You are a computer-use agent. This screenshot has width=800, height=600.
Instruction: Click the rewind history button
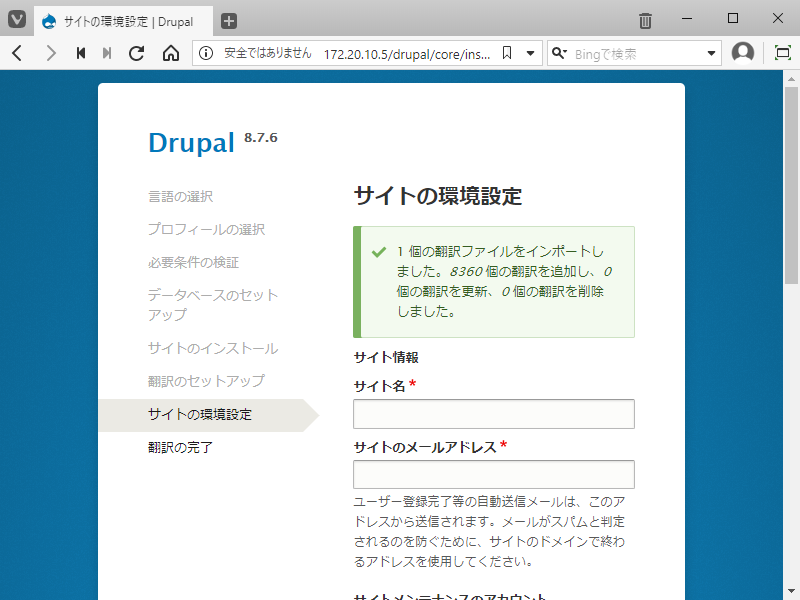pyautogui.click(x=81, y=53)
